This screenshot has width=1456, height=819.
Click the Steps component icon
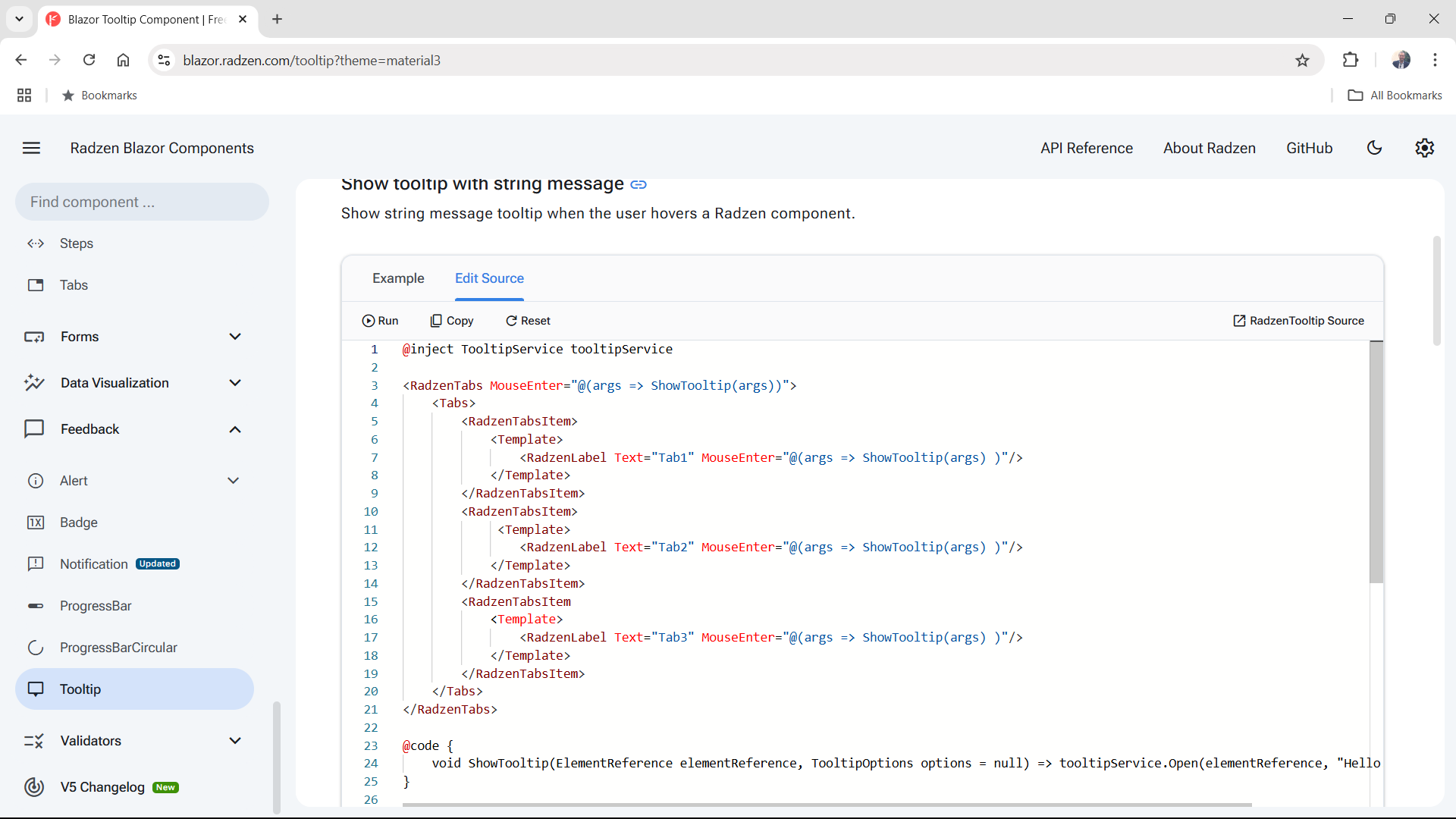click(x=35, y=243)
